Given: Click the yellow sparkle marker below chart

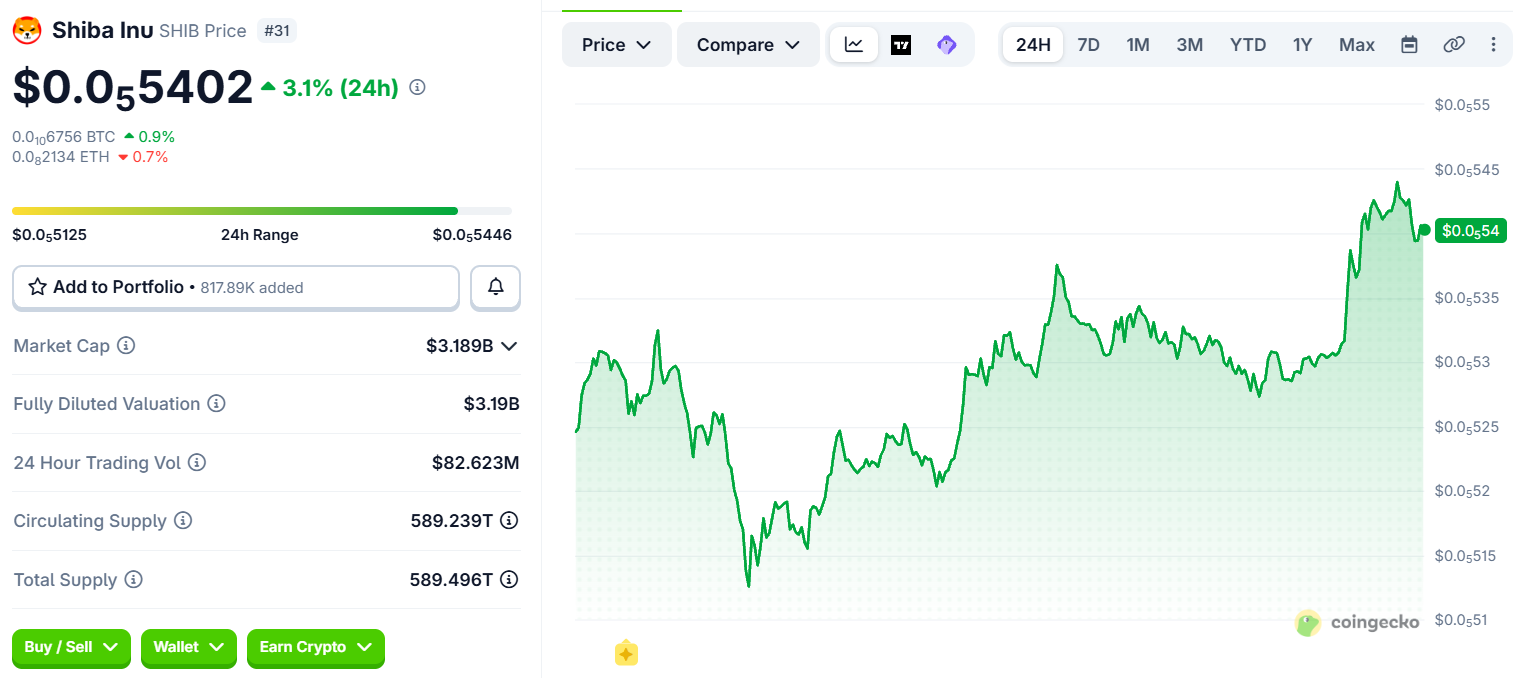Looking at the screenshot, I should pos(626,654).
